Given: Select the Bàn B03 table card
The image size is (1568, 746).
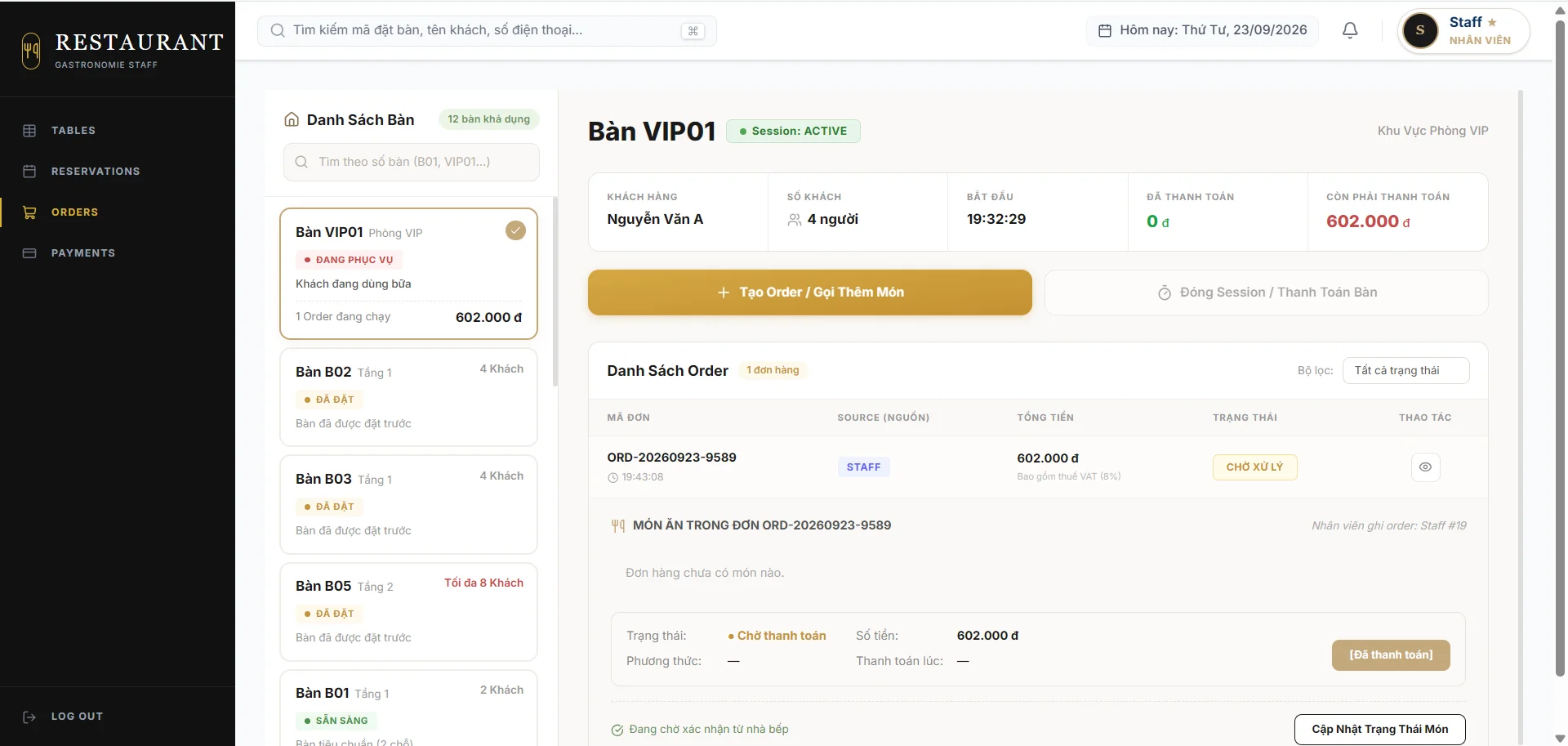Looking at the screenshot, I should 408,504.
